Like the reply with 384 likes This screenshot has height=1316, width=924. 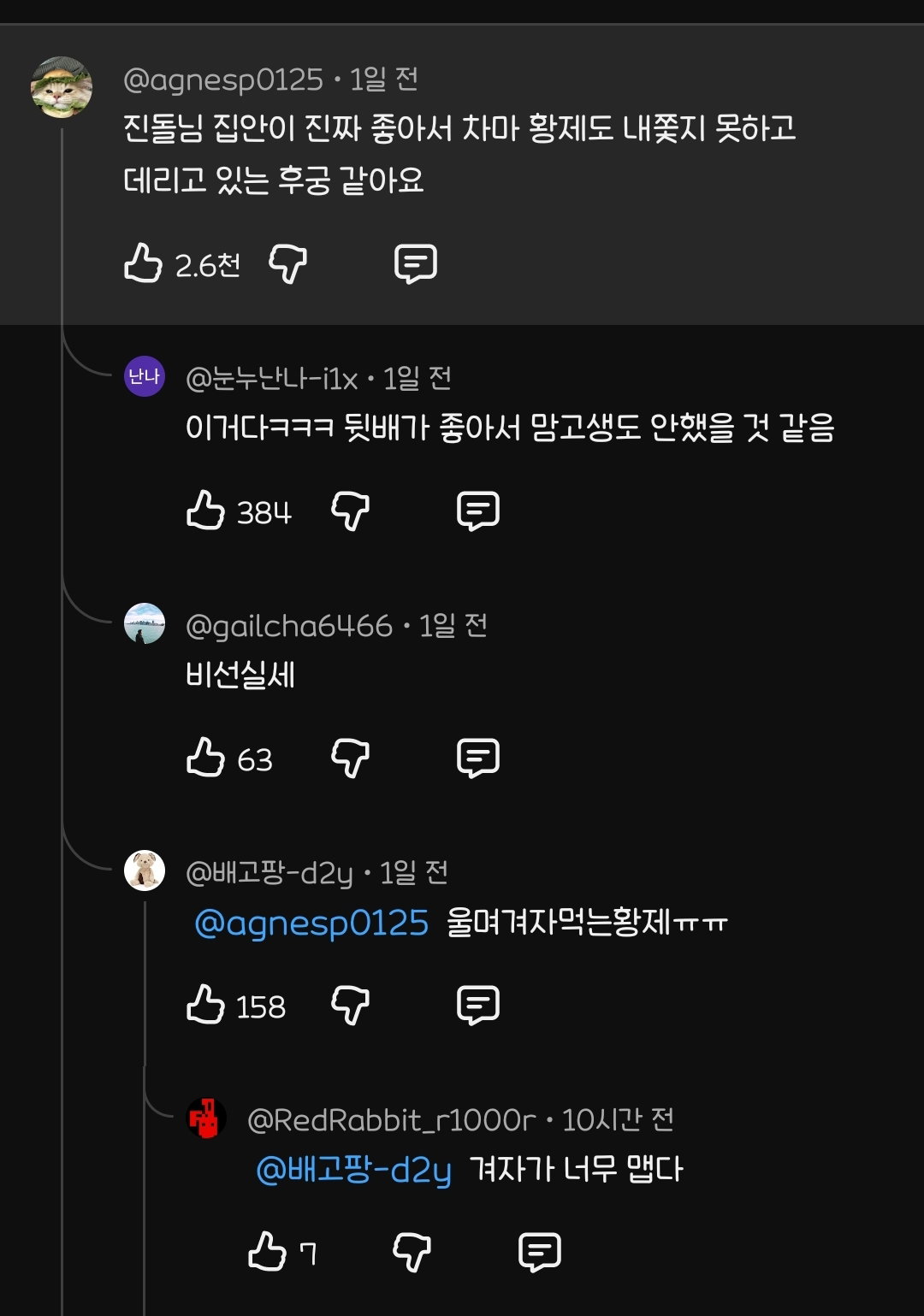point(205,510)
